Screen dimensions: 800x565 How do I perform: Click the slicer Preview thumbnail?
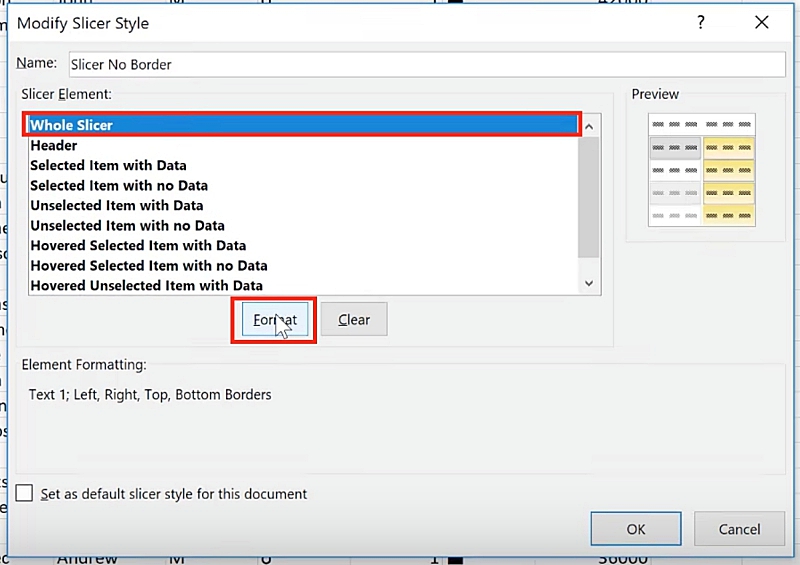pos(701,170)
